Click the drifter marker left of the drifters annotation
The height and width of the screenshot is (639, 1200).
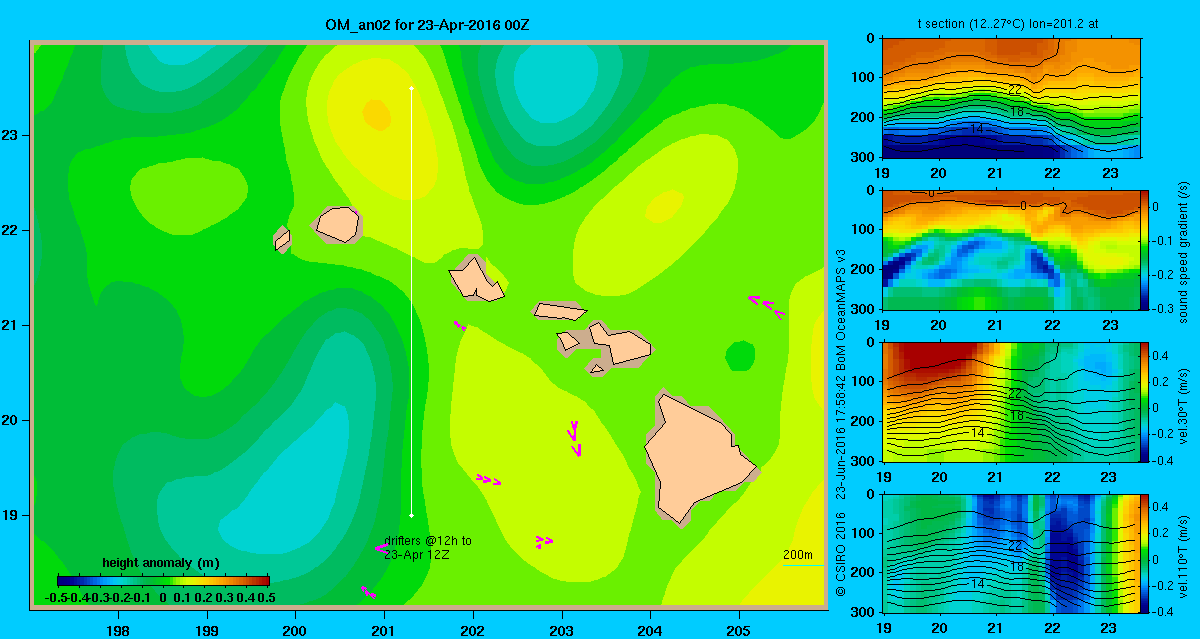click(380, 548)
